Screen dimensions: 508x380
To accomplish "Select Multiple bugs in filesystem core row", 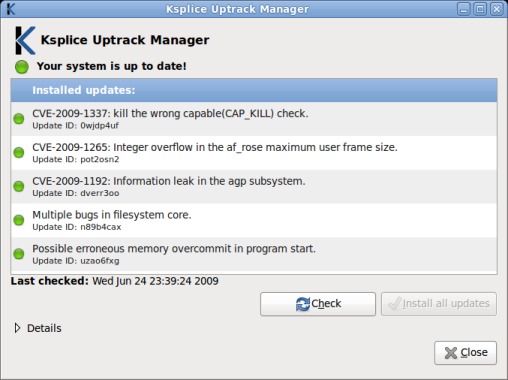I will (x=254, y=220).
